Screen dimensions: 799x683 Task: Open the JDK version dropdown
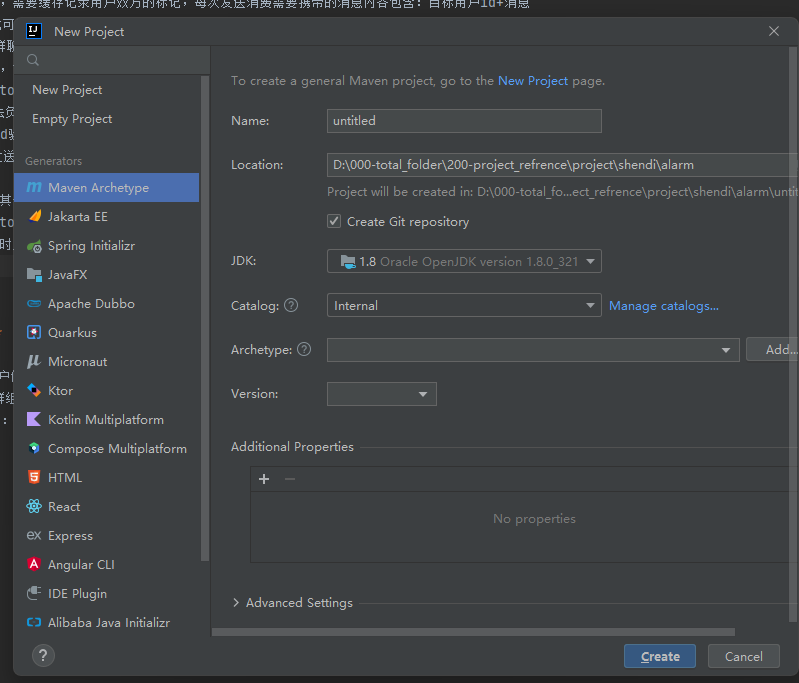464,261
